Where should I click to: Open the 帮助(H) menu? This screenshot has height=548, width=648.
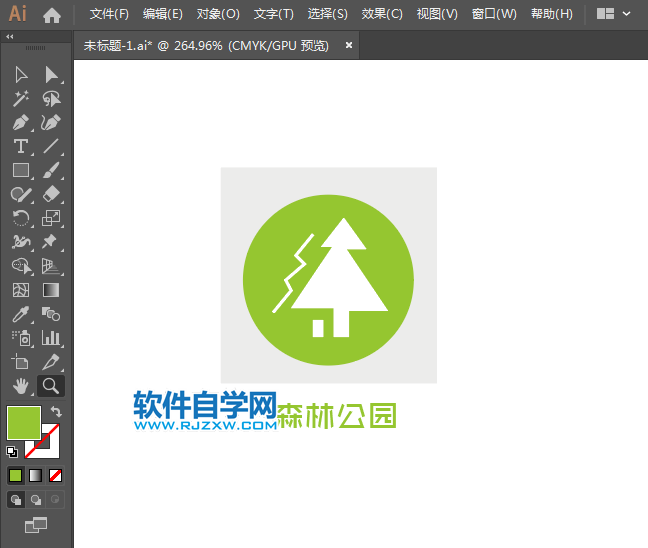pyautogui.click(x=552, y=14)
